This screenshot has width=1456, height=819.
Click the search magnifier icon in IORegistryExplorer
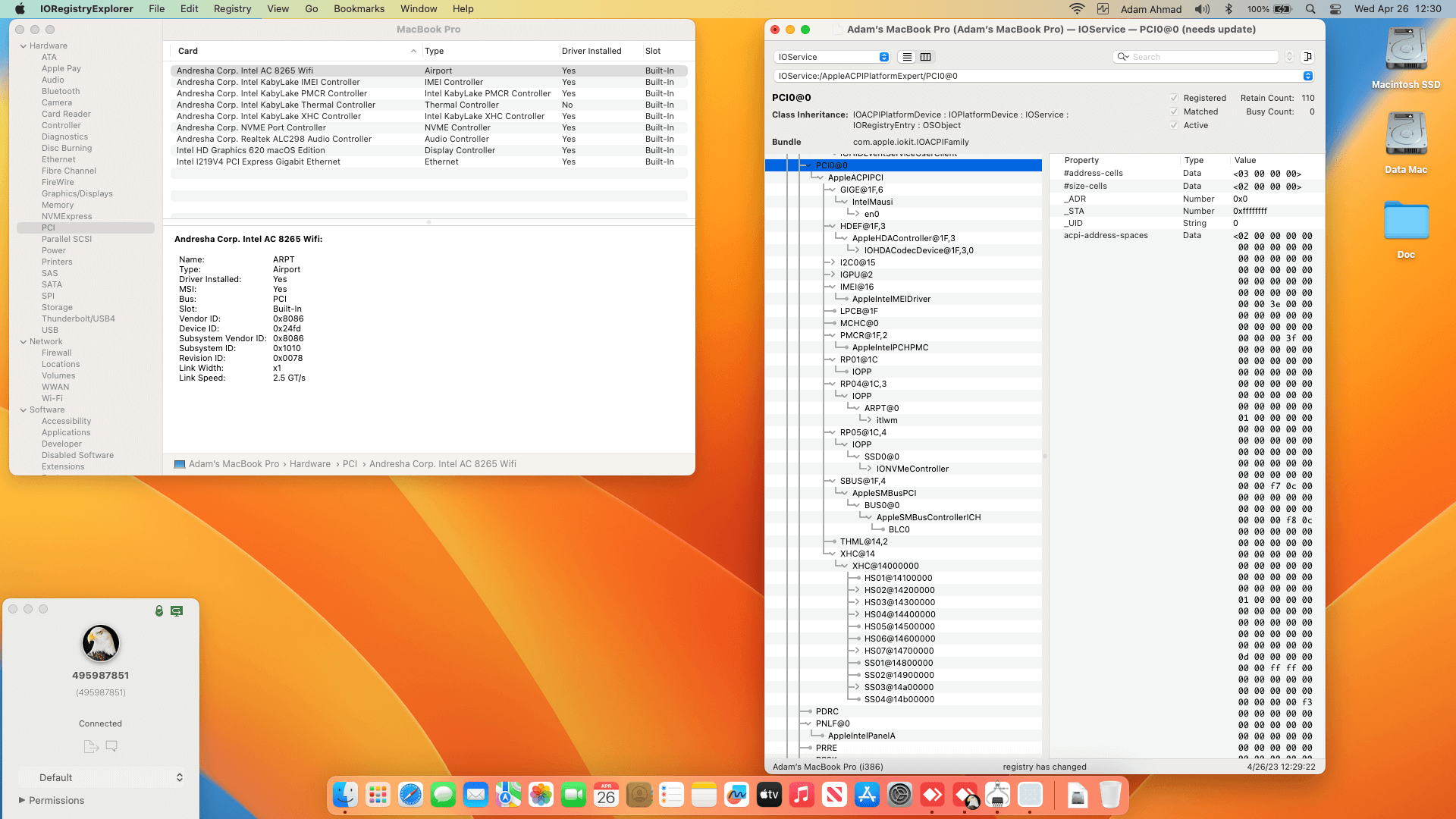click(x=1123, y=57)
